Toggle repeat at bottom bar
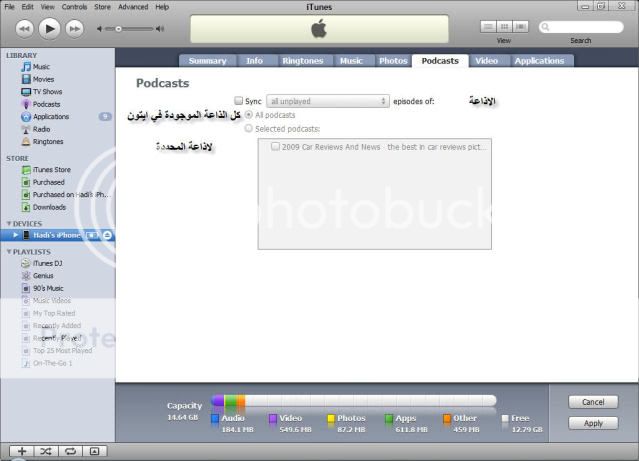The width and height of the screenshot is (639, 461). 70,451
